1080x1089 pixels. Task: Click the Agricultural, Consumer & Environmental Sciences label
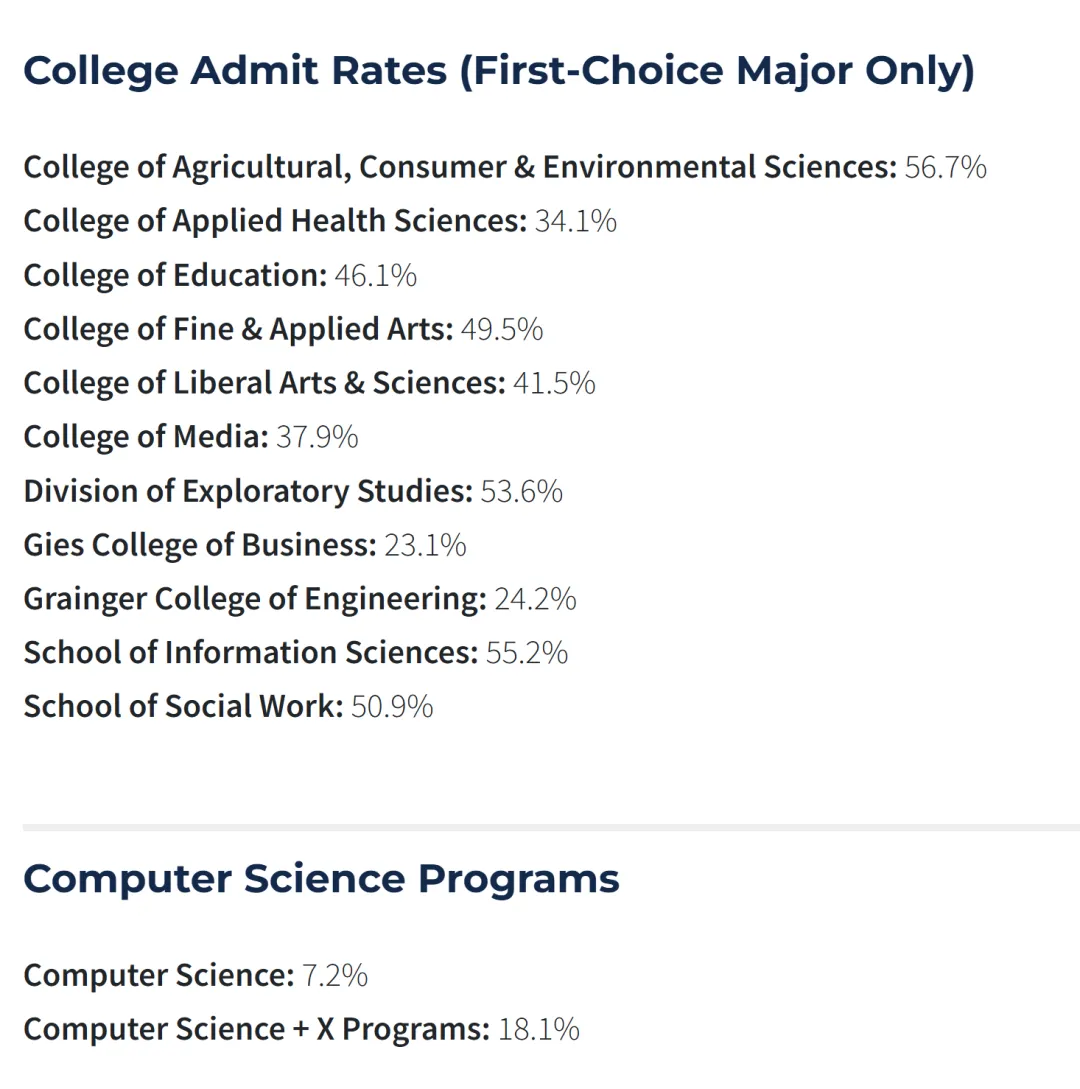pyautogui.click(x=460, y=167)
